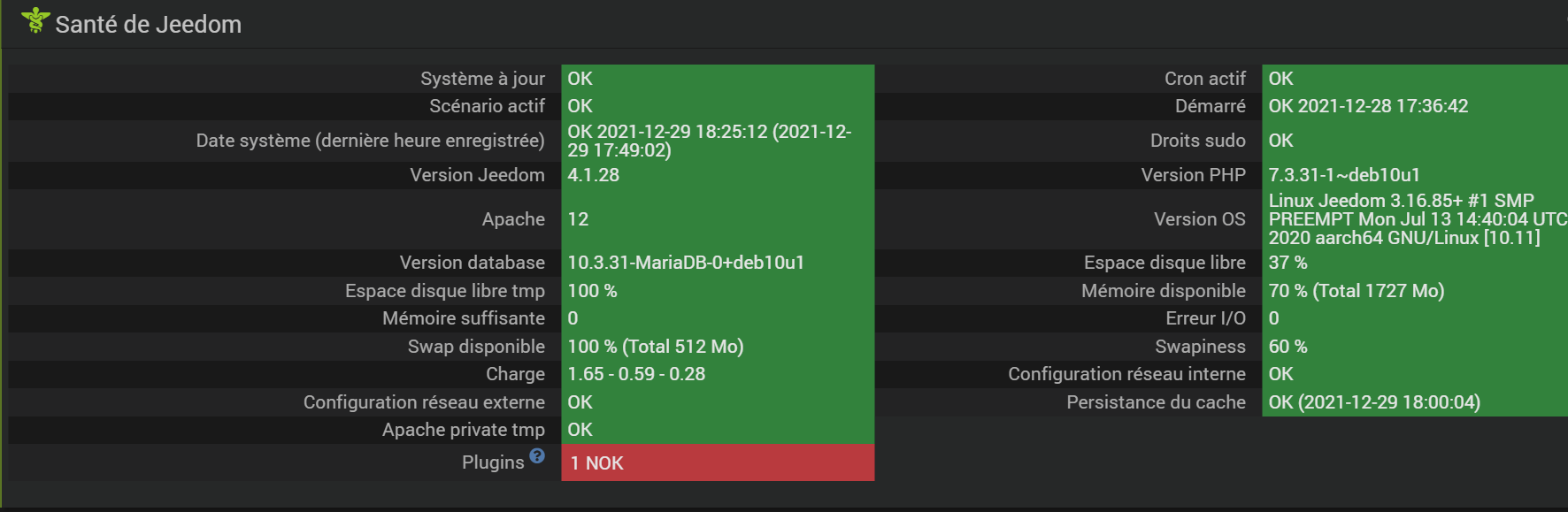Viewport: 1568px width, 512px height.
Task: Click the Version Jeedom value 4.1.28
Action: pos(594,175)
